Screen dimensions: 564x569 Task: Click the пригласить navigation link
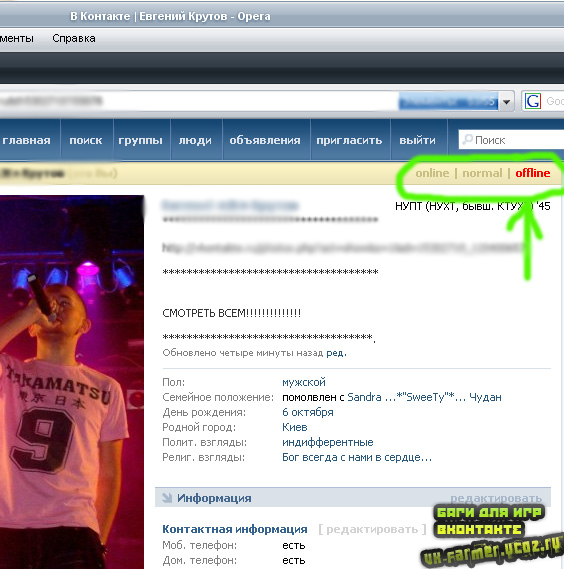point(349,140)
